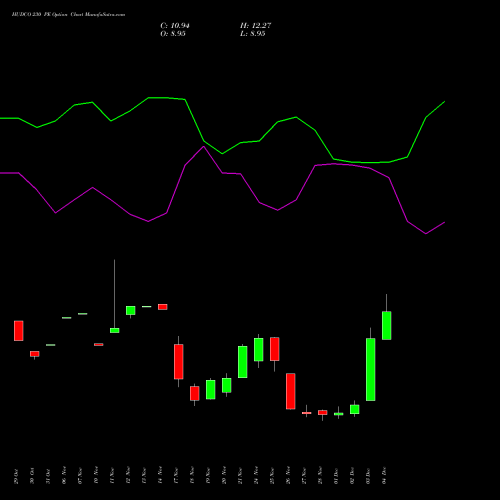The height and width of the screenshot is (500, 500).
Task: Select the 26 Nov date label
Action: click(x=288, y=476)
